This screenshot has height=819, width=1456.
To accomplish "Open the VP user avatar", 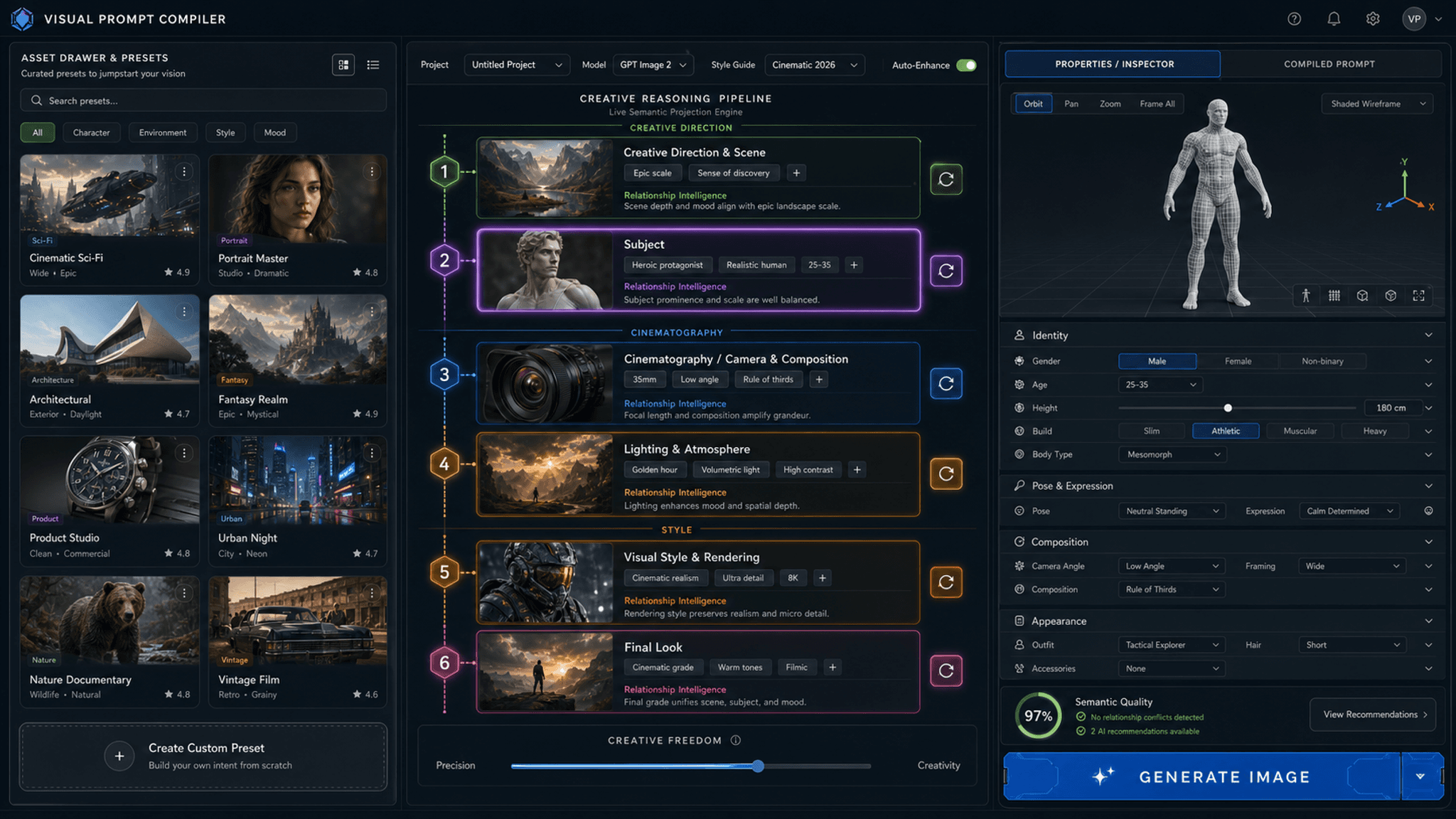I will click(x=1414, y=19).
